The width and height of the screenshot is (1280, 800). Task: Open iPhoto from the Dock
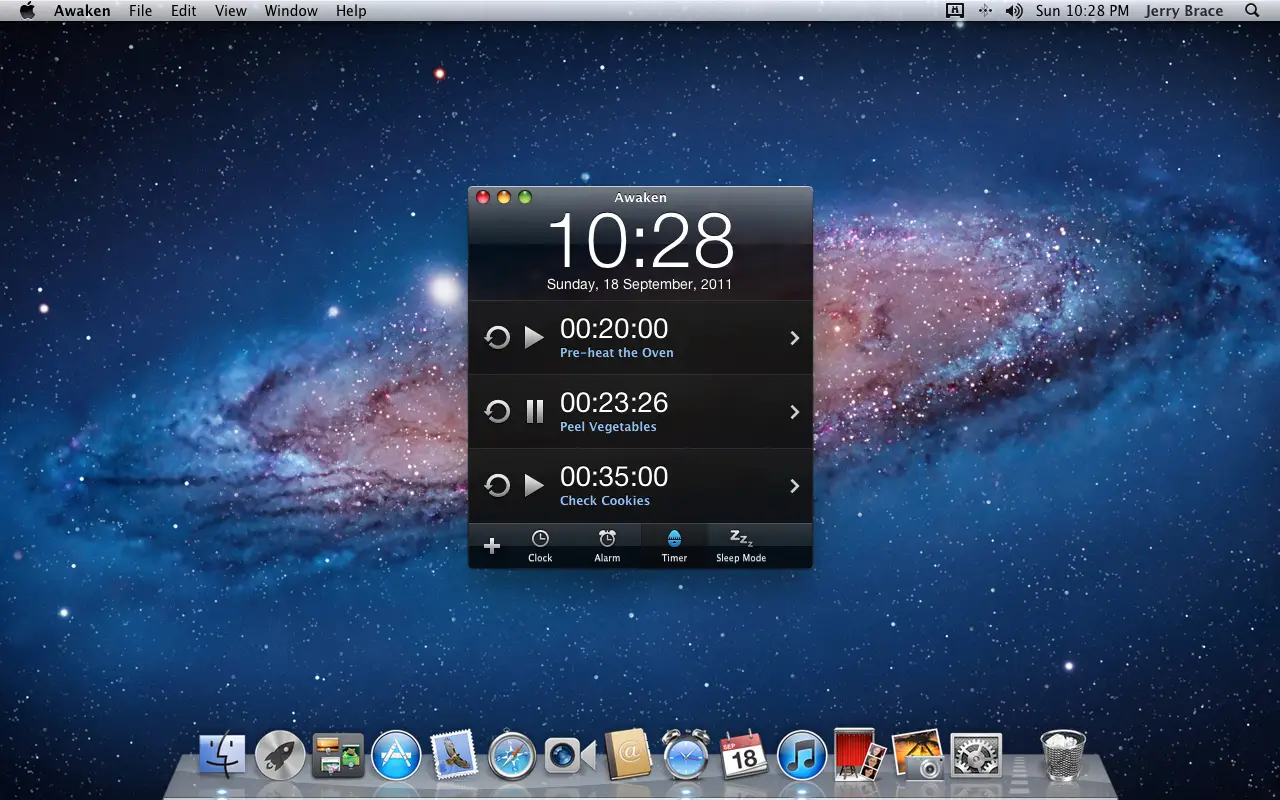click(918, 755)
